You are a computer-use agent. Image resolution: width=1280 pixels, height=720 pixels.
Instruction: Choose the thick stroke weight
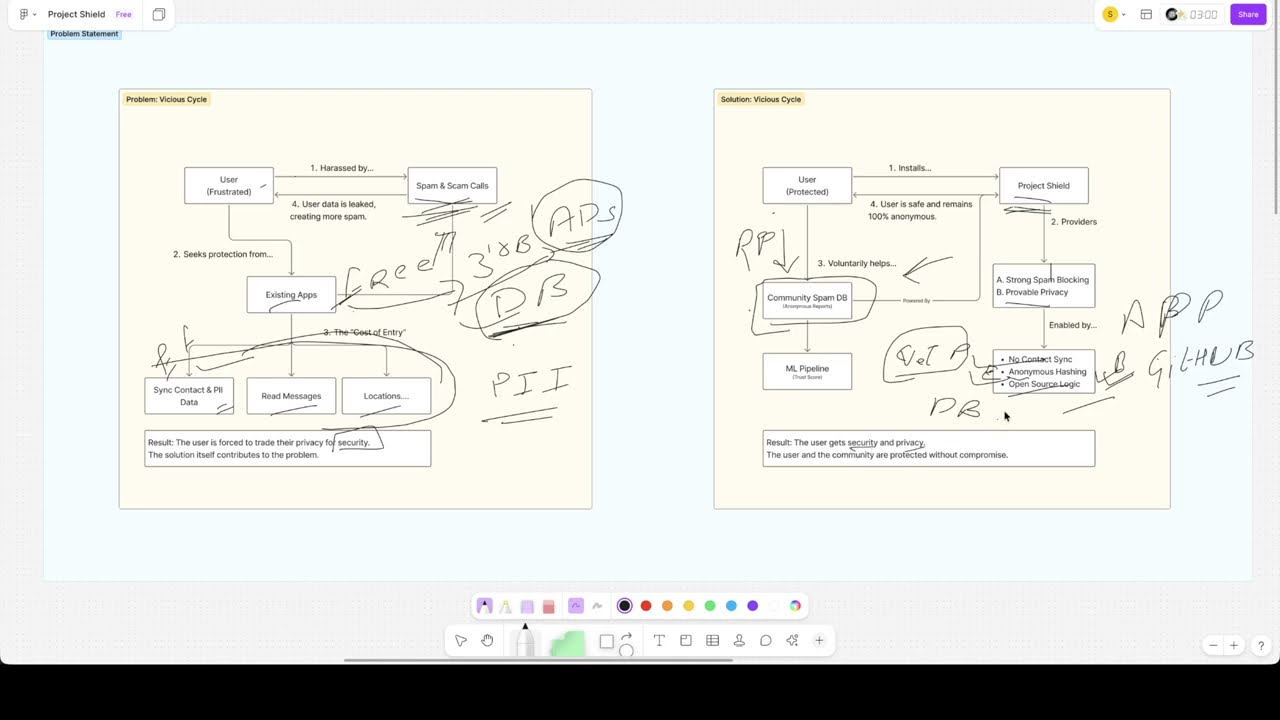597,606
